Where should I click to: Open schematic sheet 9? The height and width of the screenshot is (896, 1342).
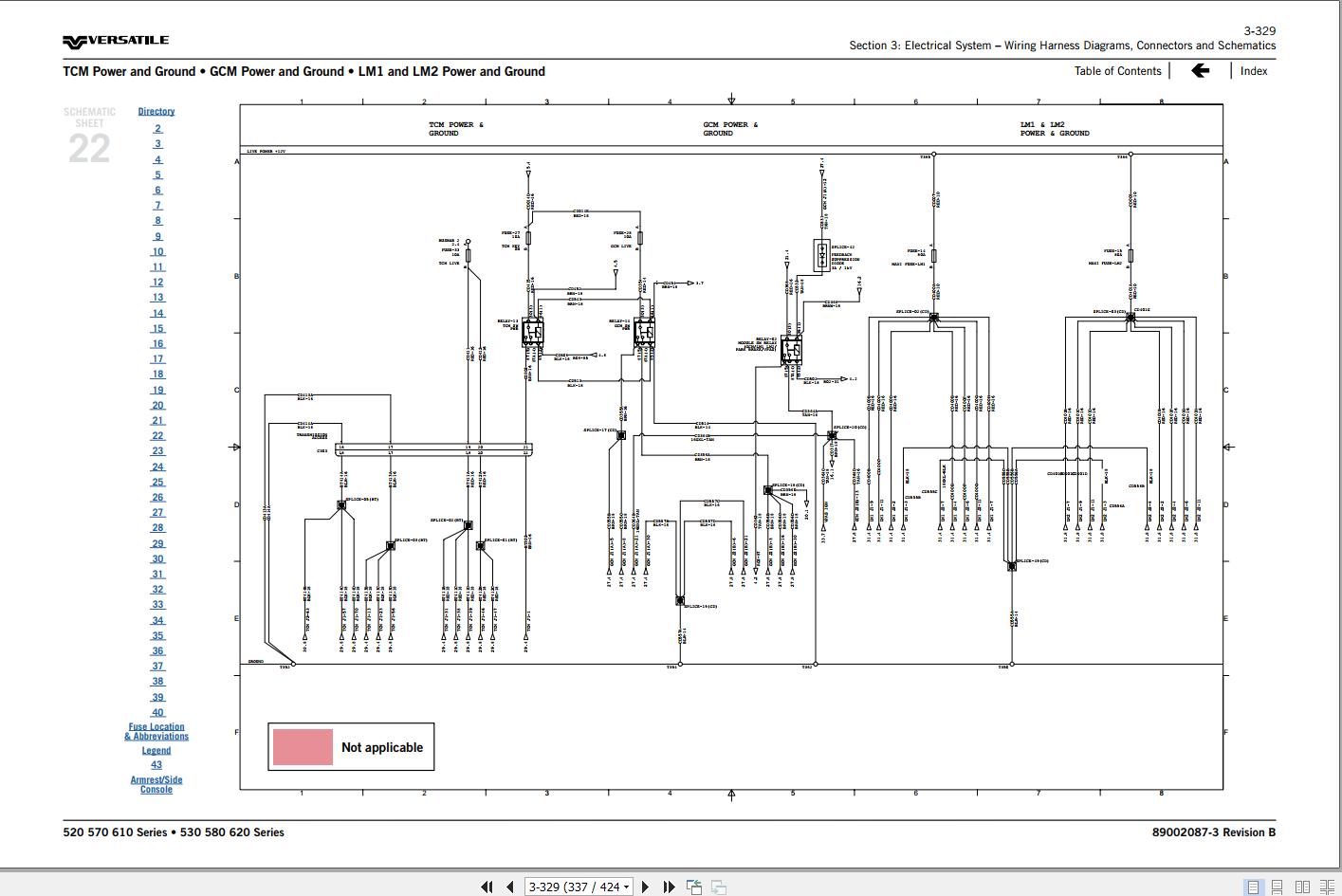pos(157,236)
